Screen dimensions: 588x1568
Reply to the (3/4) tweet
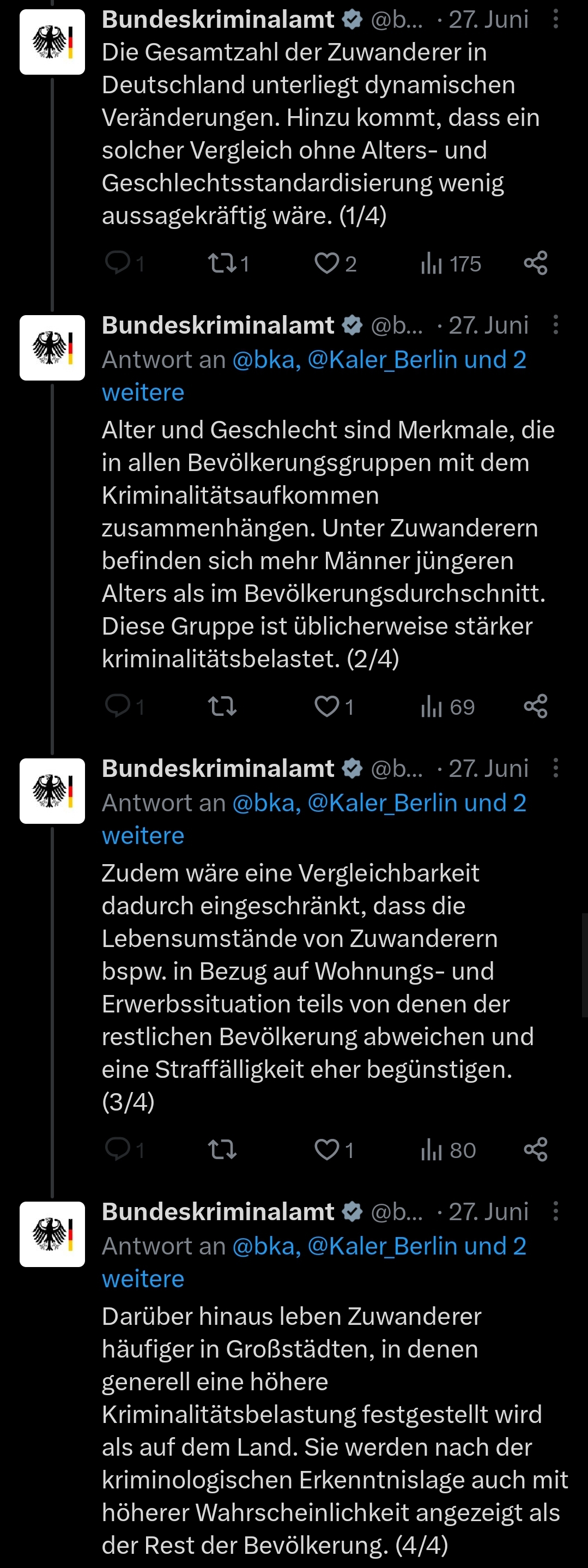click(x=124, y=1149)
